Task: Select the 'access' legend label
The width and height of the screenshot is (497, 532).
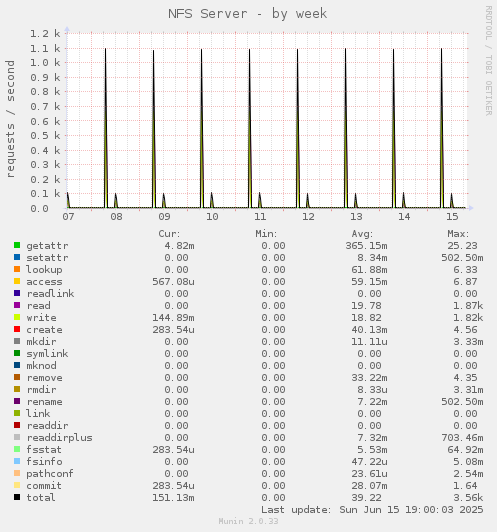Action: click(x=44, y=282)
